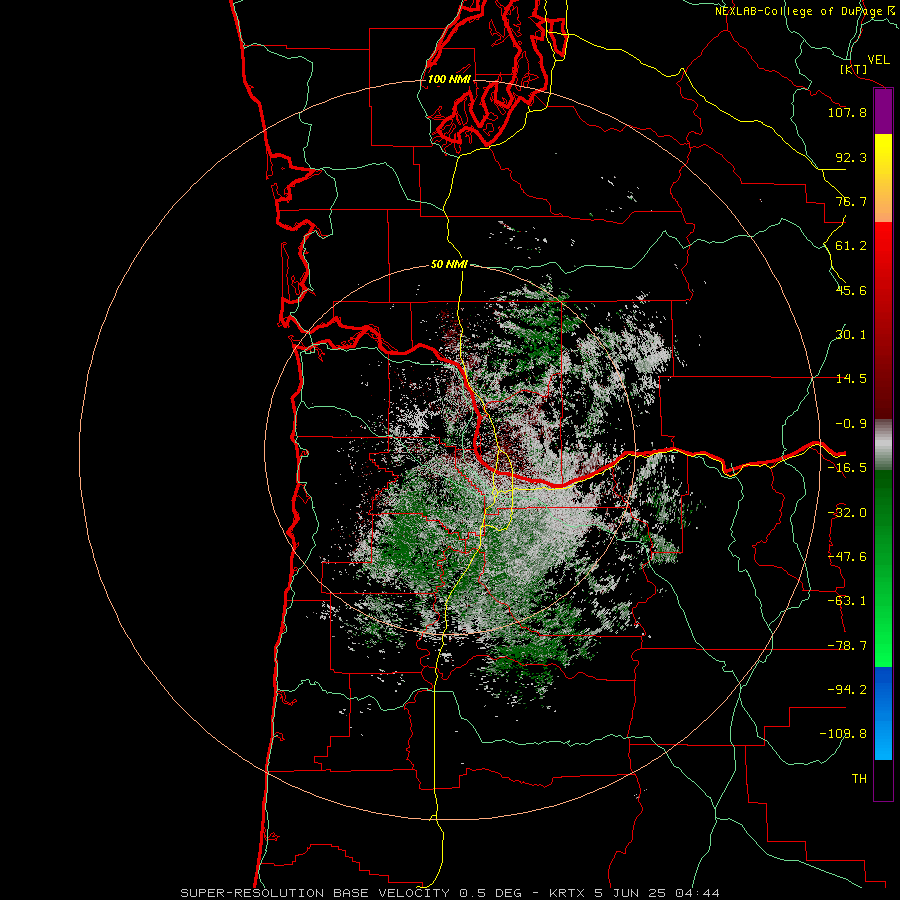Click the -78.7 velocity scale value
This screenshot has height=900, width=900.
pos(847,646)
